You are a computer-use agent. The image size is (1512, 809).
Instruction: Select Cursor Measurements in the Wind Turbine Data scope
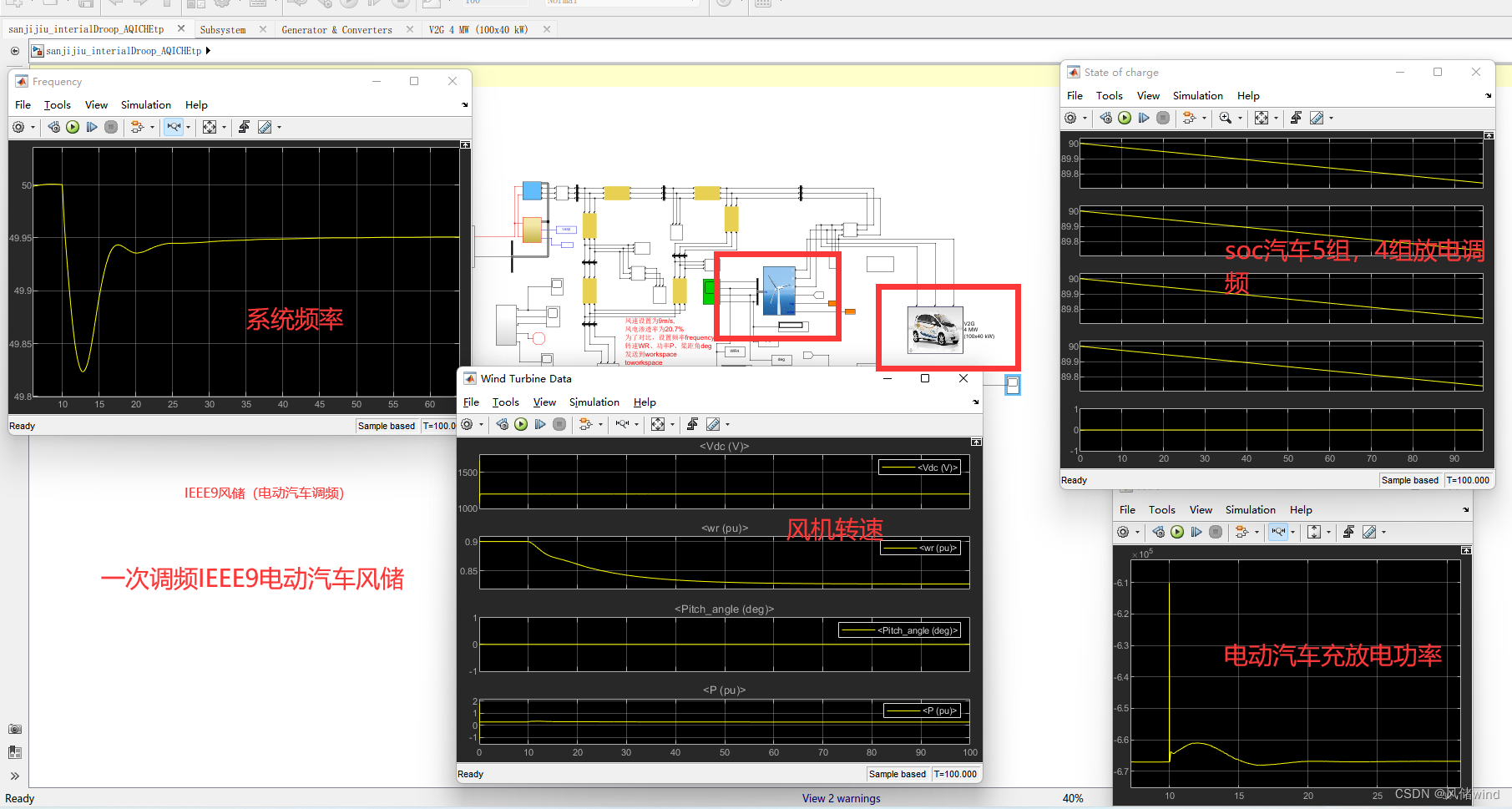pyautogui.click(x=712, y=424)
